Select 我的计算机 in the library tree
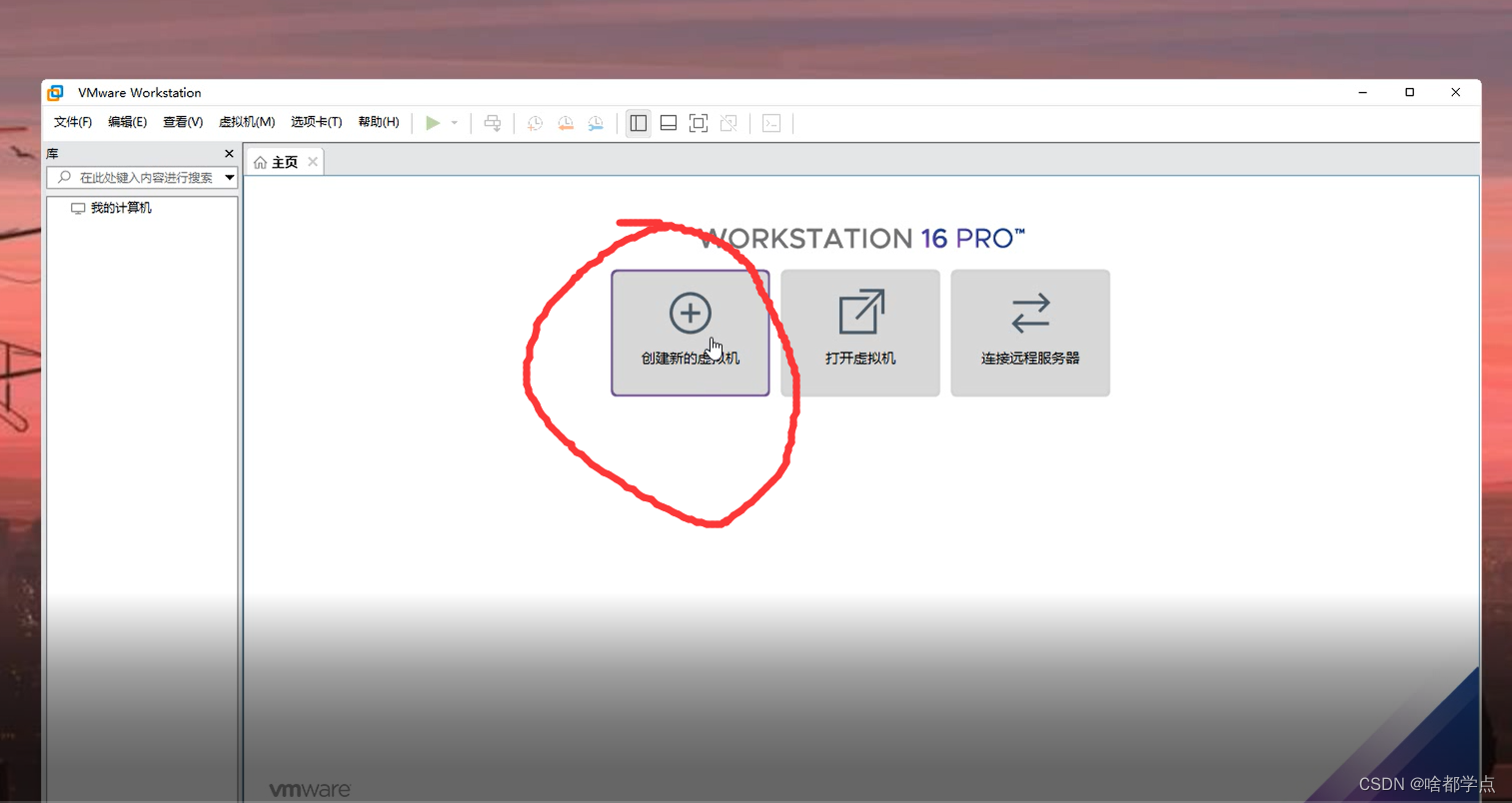 pyautogui.click(x=121, y=208)
